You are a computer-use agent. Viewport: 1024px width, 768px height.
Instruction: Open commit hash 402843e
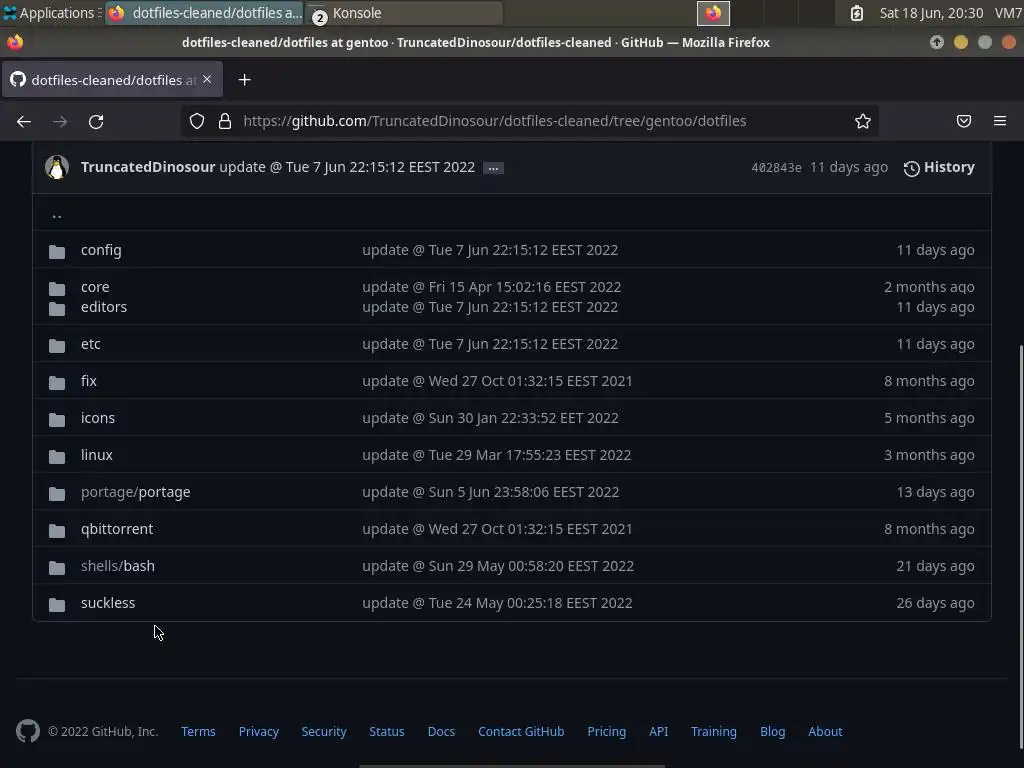[x=776, y=167]
